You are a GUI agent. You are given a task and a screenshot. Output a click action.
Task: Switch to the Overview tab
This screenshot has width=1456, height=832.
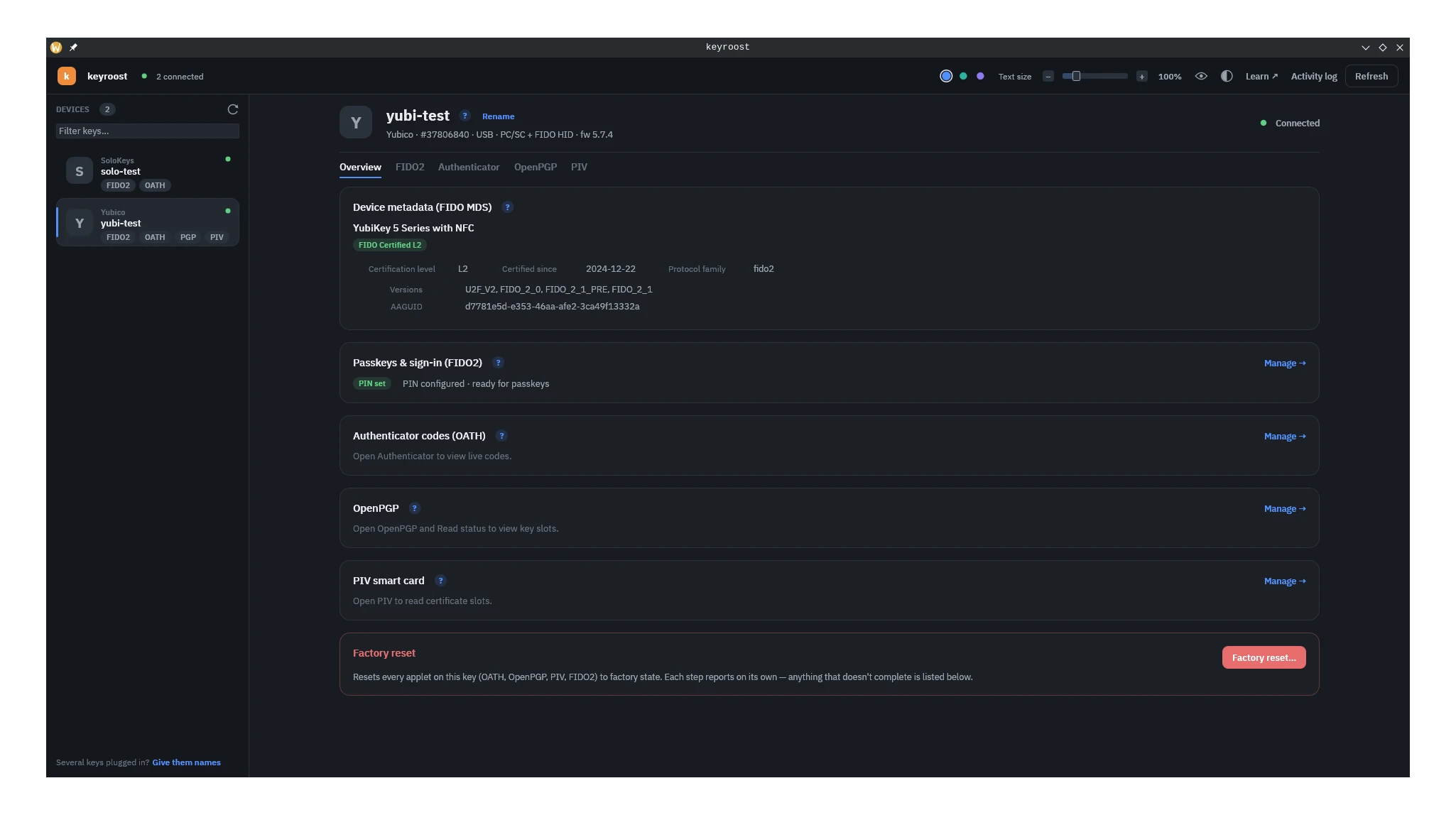coord(360,168)
